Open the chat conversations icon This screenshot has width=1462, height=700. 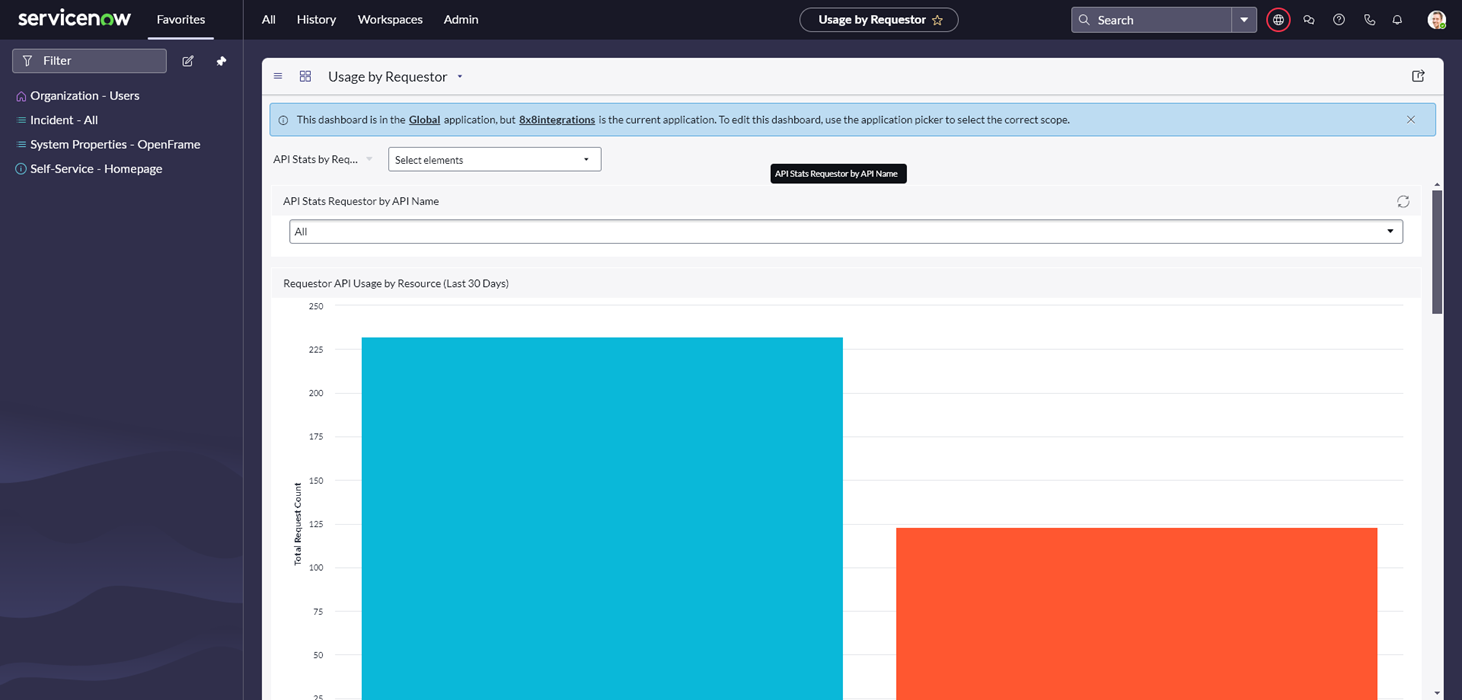[x=1309, y=20]
